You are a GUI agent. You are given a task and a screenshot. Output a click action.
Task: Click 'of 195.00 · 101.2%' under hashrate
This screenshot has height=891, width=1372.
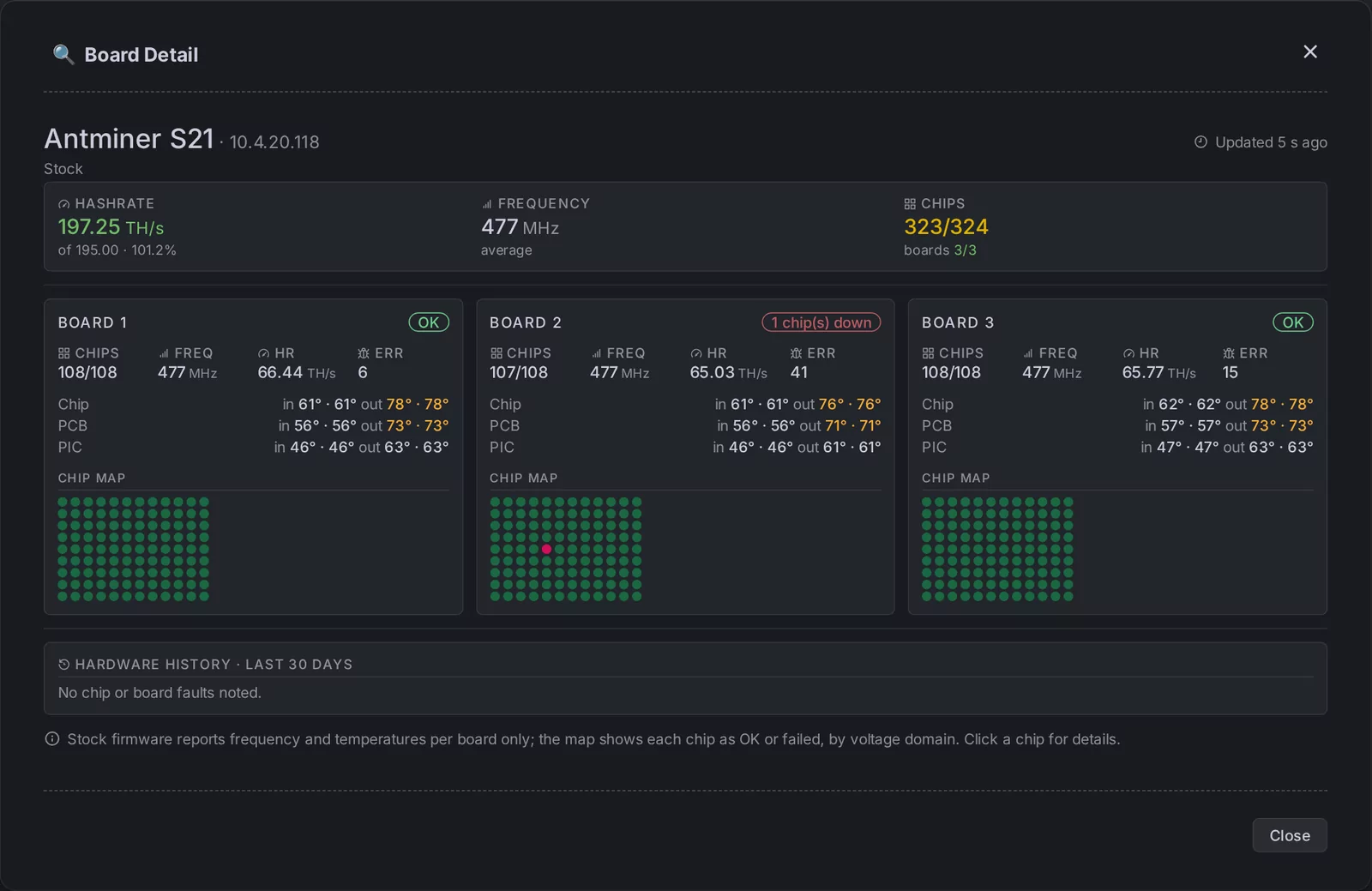[x=117, y=250]
